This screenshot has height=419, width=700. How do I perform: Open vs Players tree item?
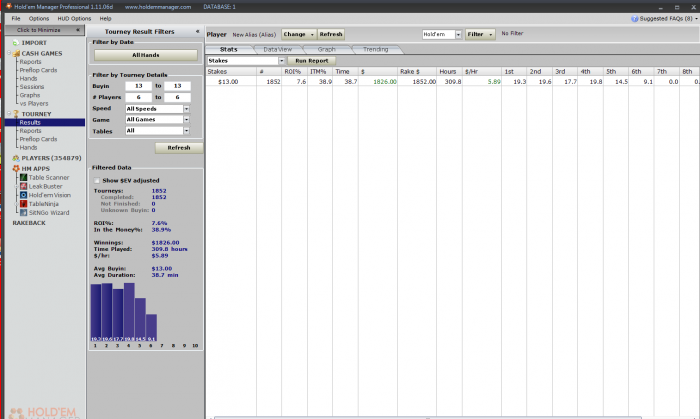click(x=34, y=104)
